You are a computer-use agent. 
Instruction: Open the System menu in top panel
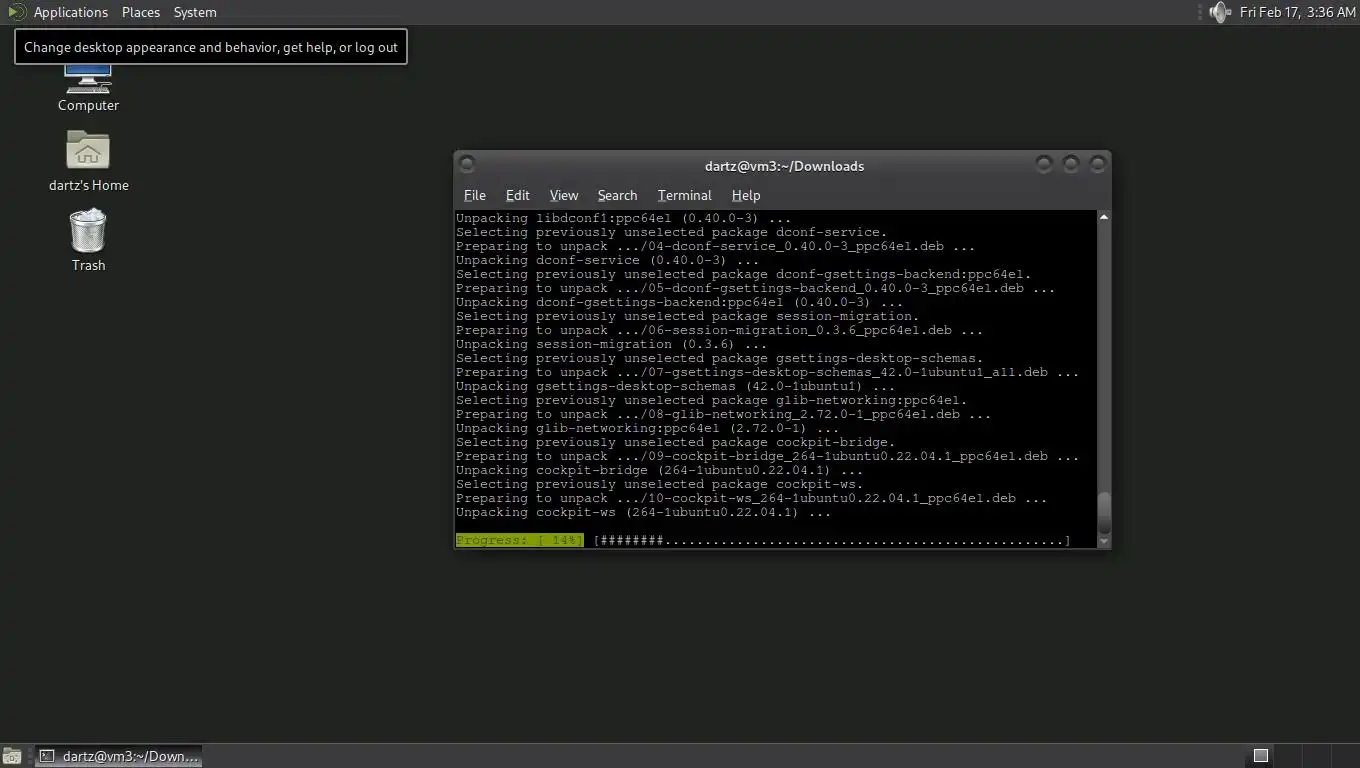pyautogui.click(x=195, y=12)
